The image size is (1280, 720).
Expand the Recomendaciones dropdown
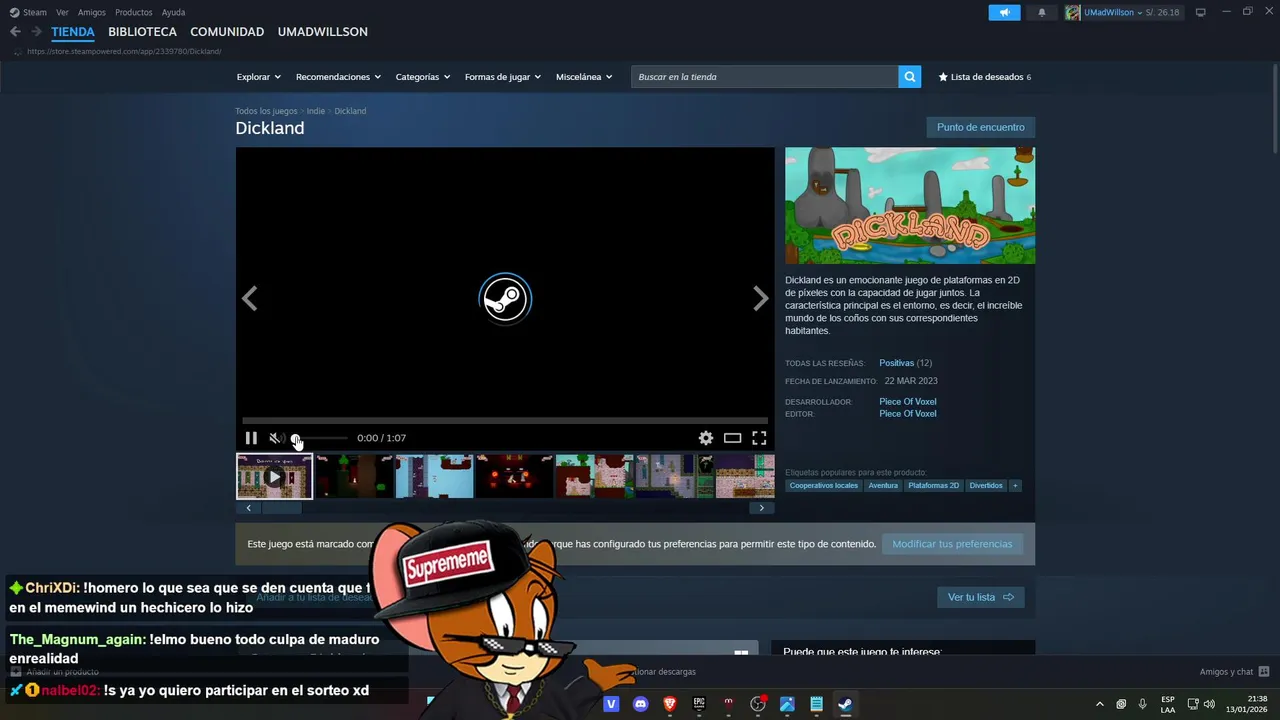pyautogui.click(x=338, y=77)
